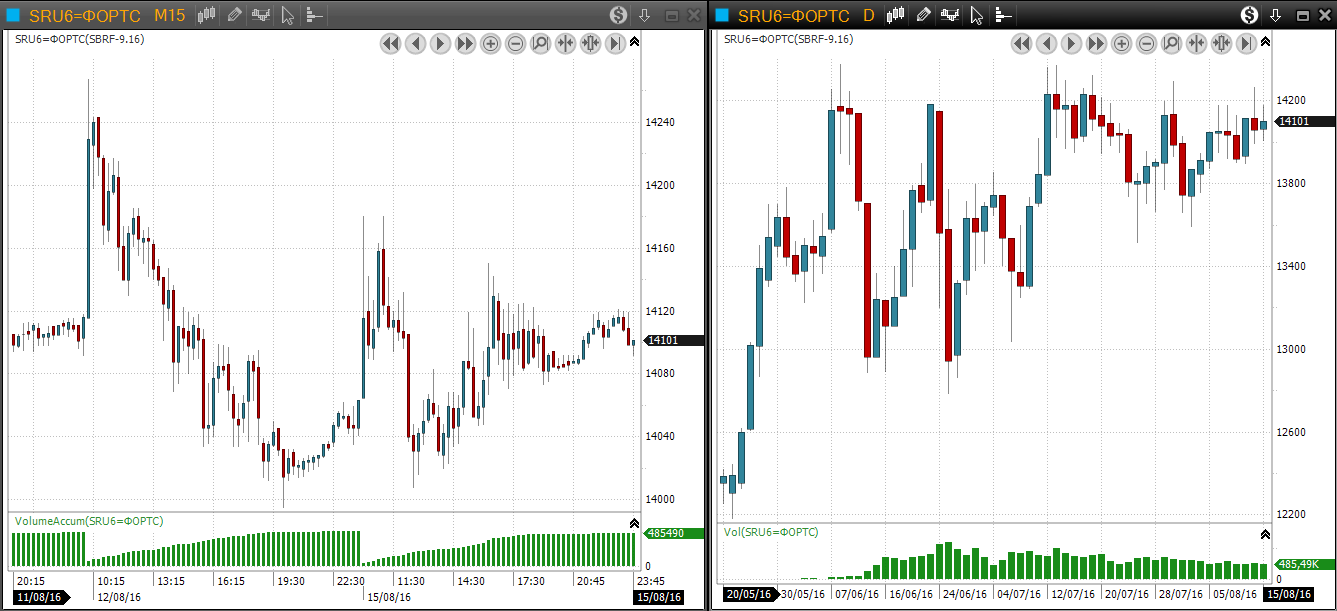
Task: Click D timeframe label in daily chart title
Action: [868, 15]
